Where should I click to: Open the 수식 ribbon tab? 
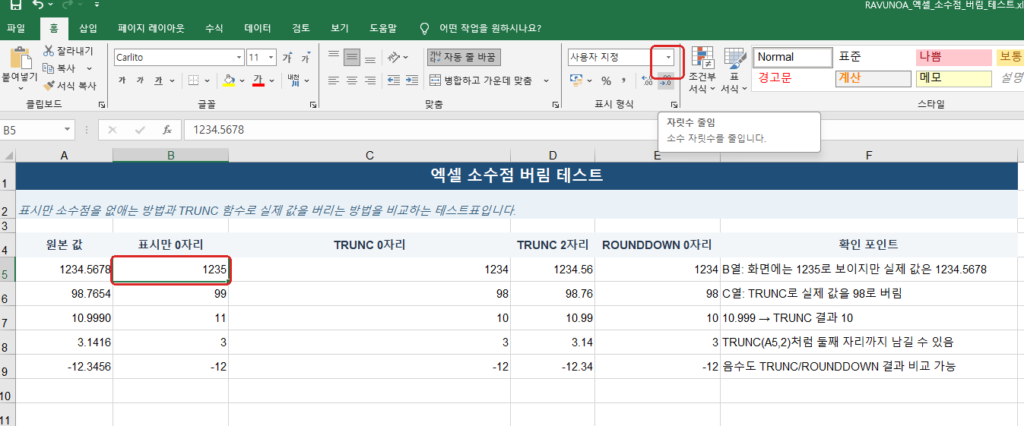tap(214, 29)
